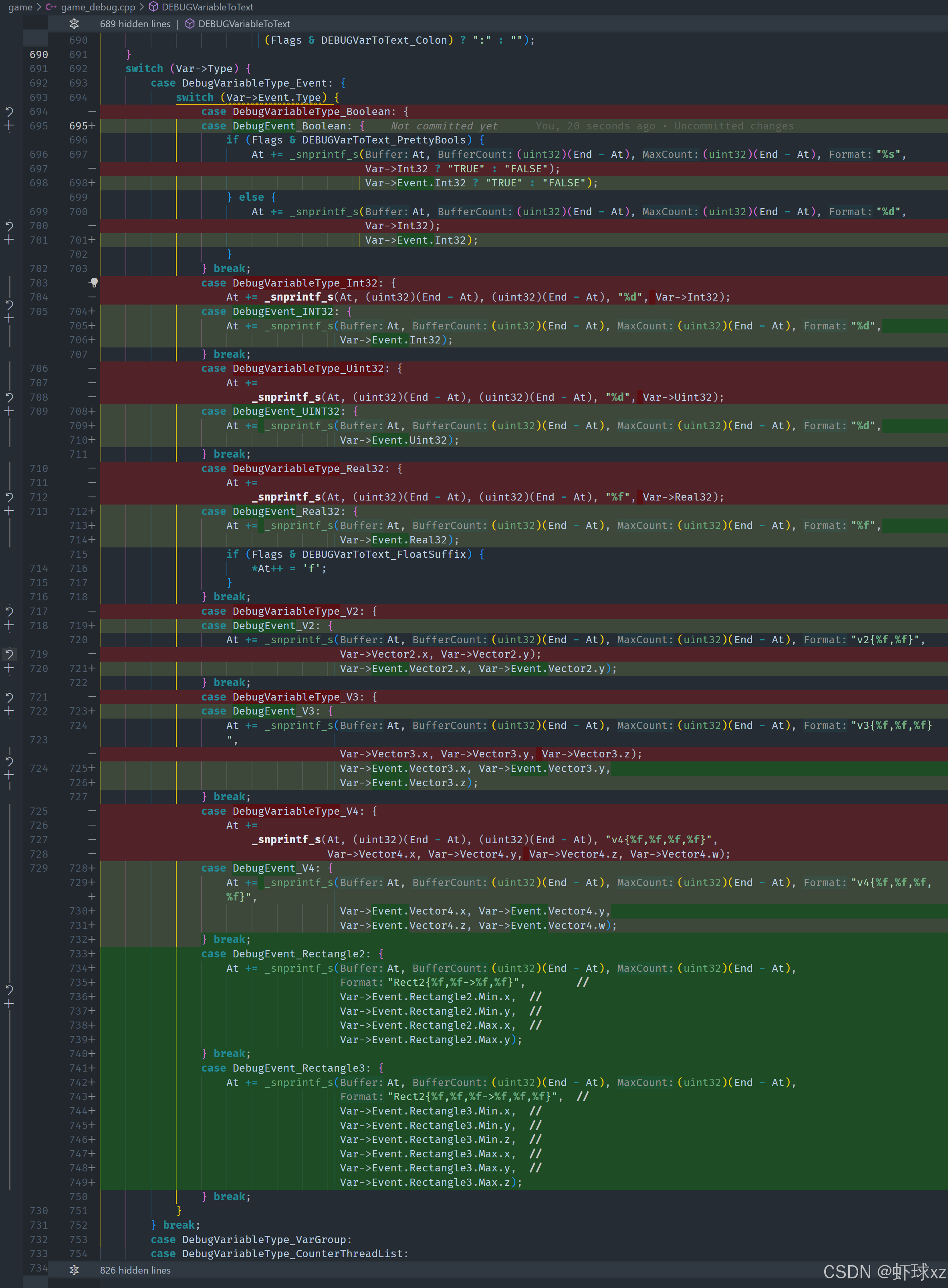Viewport: 948px width, 1288px height.
Task: Stage change beside DebugEvent_Real32 case line
Action: click(x=9, y=511)
